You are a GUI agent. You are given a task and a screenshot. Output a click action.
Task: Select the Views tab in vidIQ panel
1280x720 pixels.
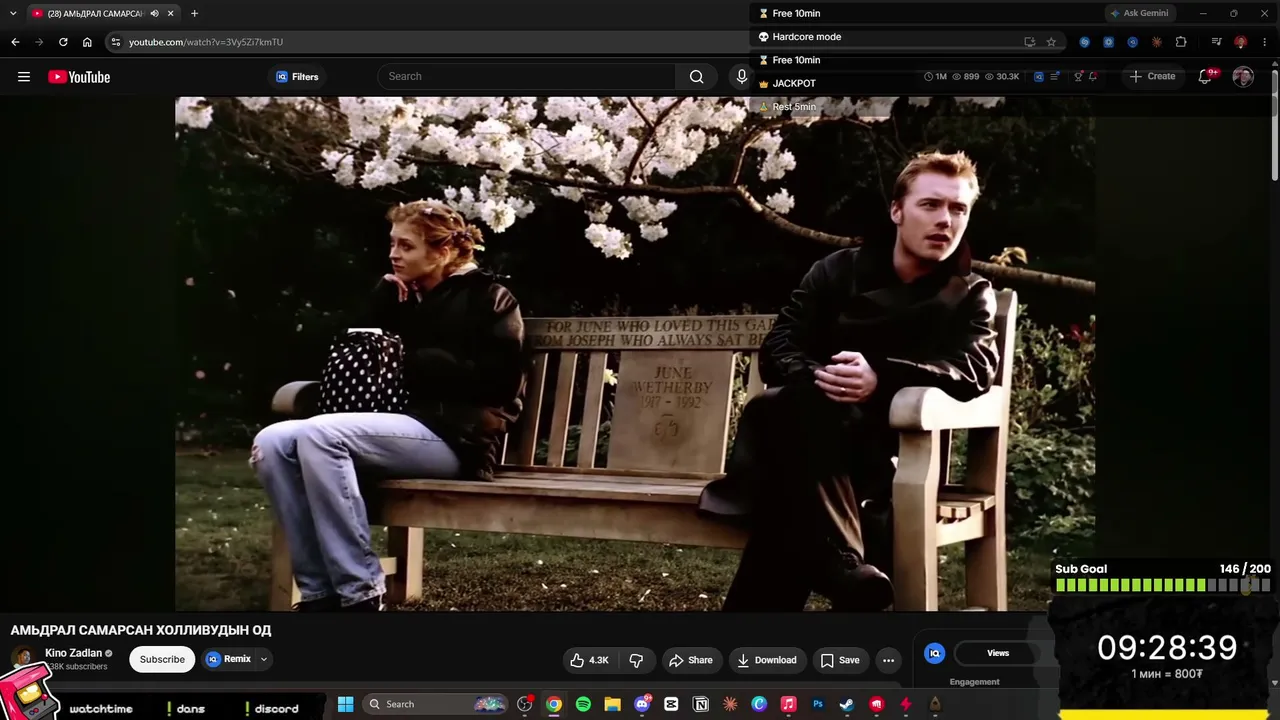point(998,653)
